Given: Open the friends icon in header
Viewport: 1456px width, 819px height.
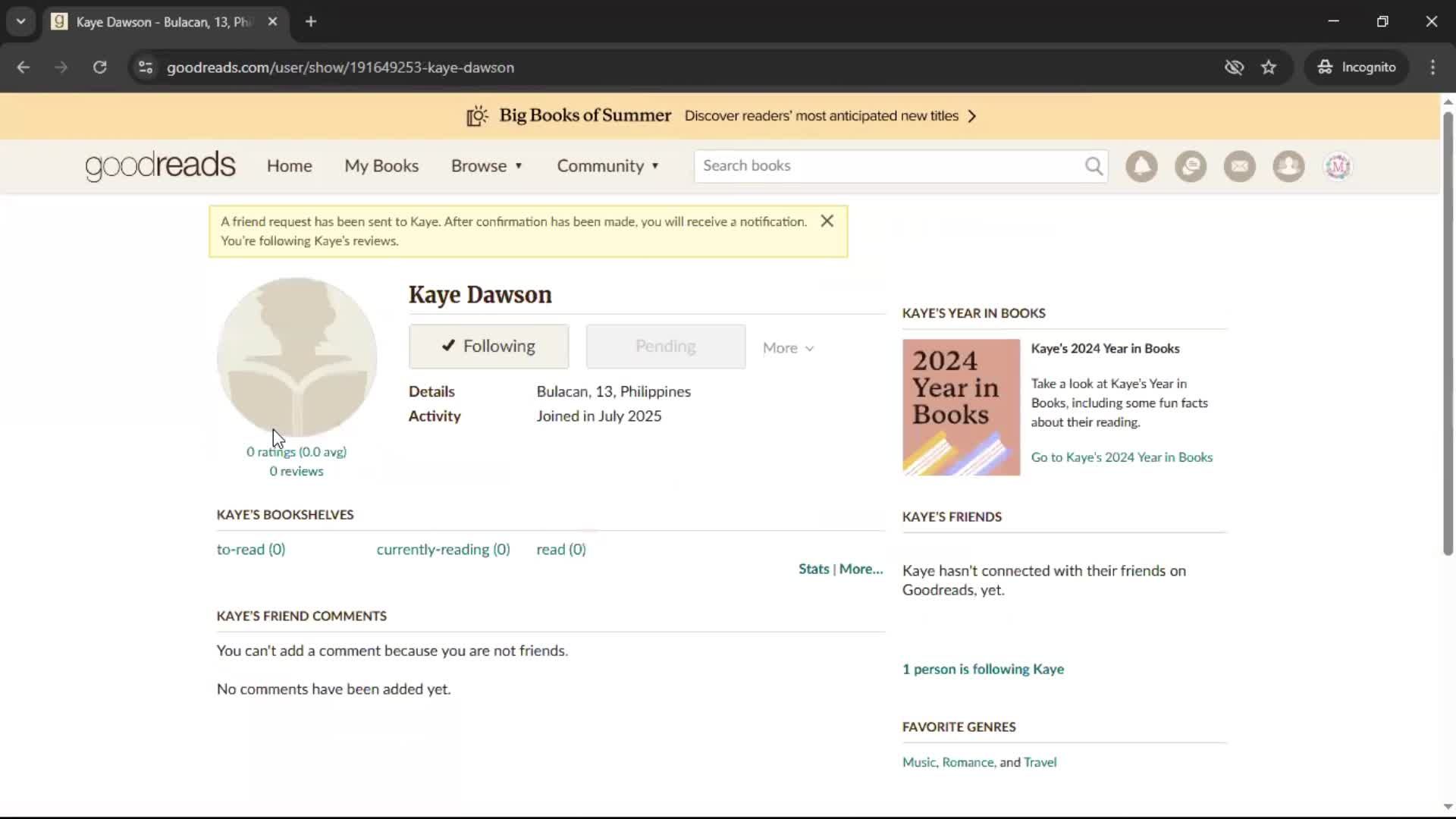Looking at the screenshot, I should 1288,166.
